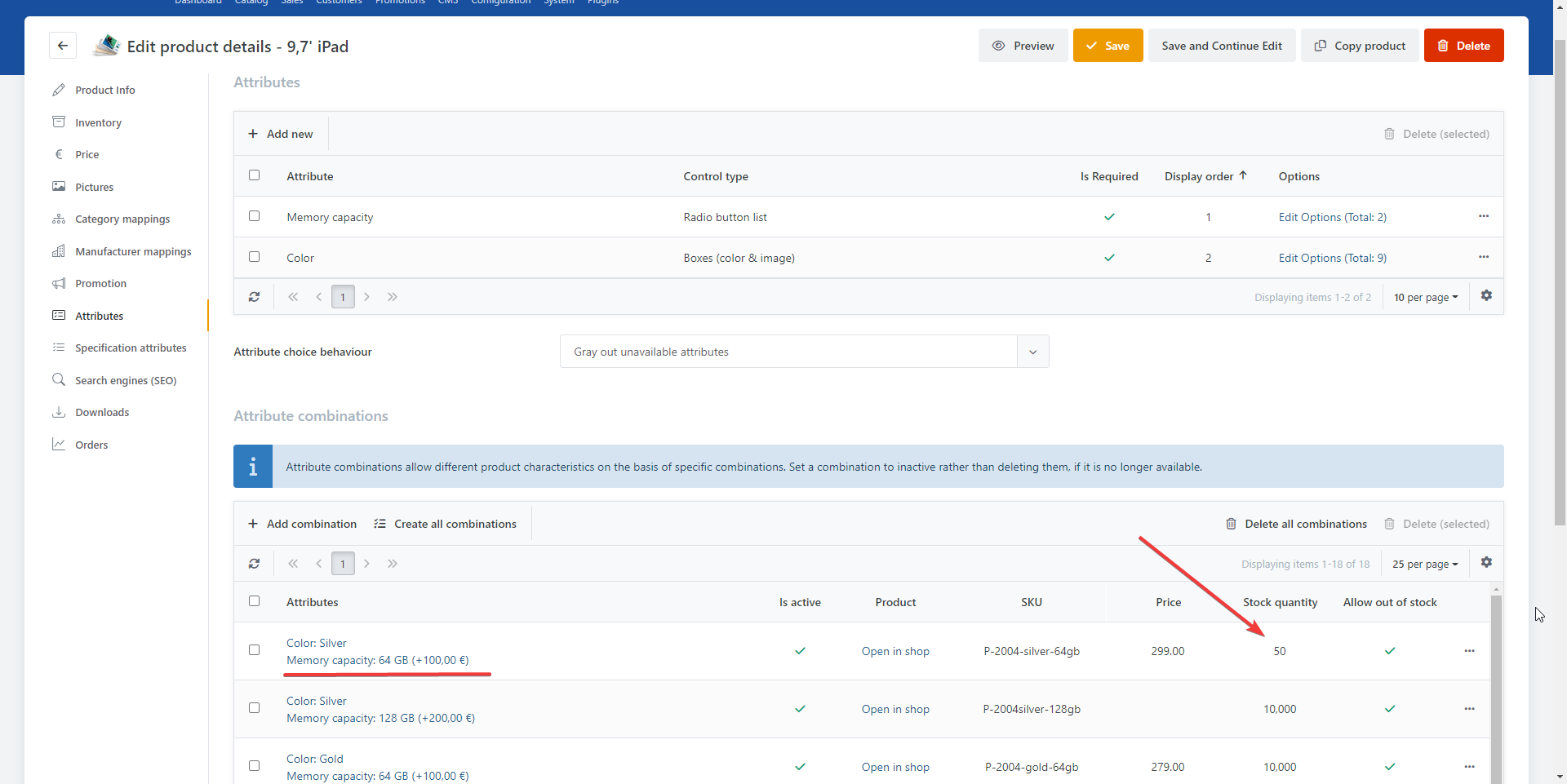The height and width of the screenshot is (784, 1567).
Task: Open the Sales menu in the top bar
Action: 291,2
